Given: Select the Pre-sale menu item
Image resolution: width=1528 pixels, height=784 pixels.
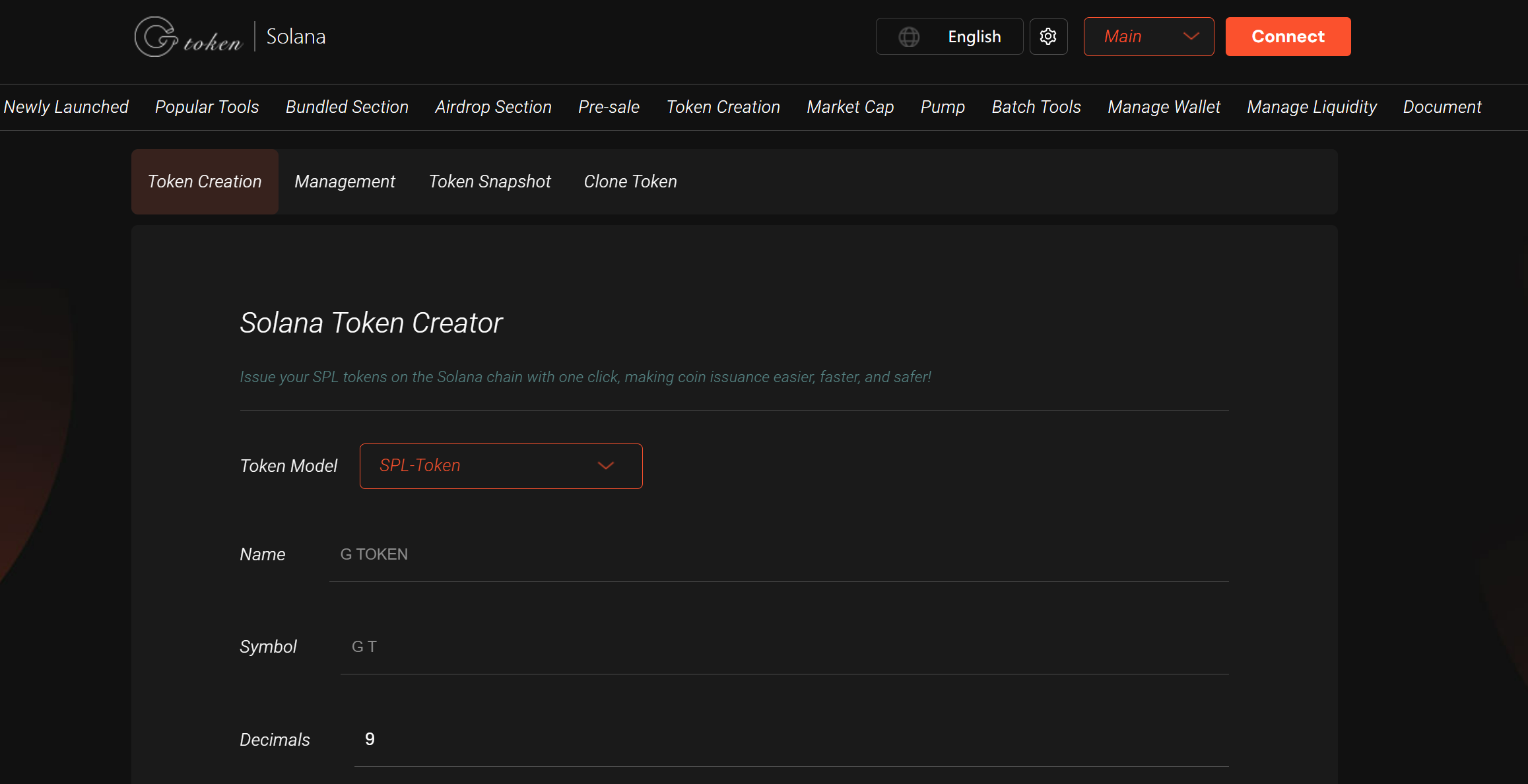Looking at the screenshot, I should tap(609, 107).
